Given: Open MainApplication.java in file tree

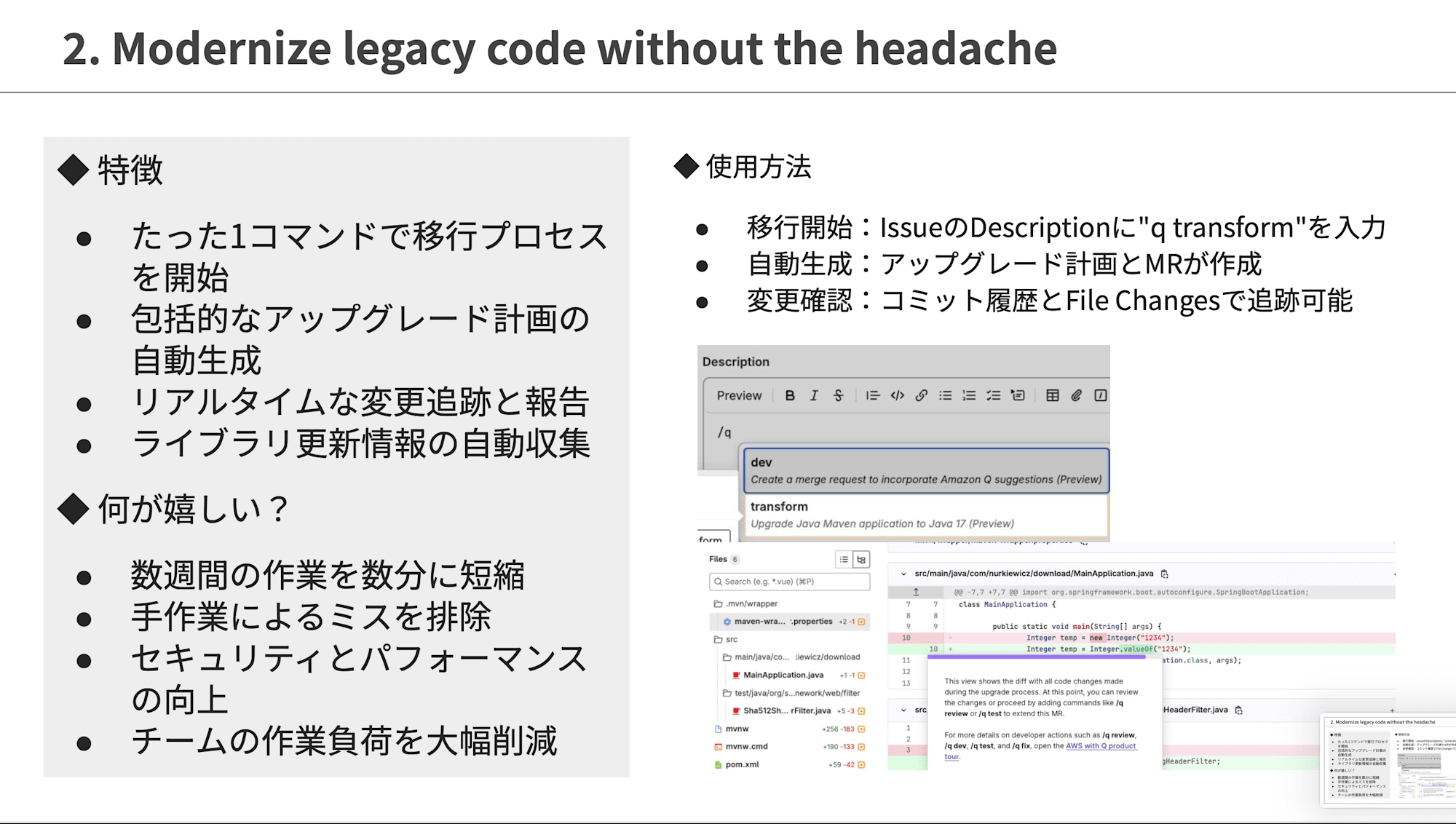Looking at the screenshot, I should click(x=783, y=676).
